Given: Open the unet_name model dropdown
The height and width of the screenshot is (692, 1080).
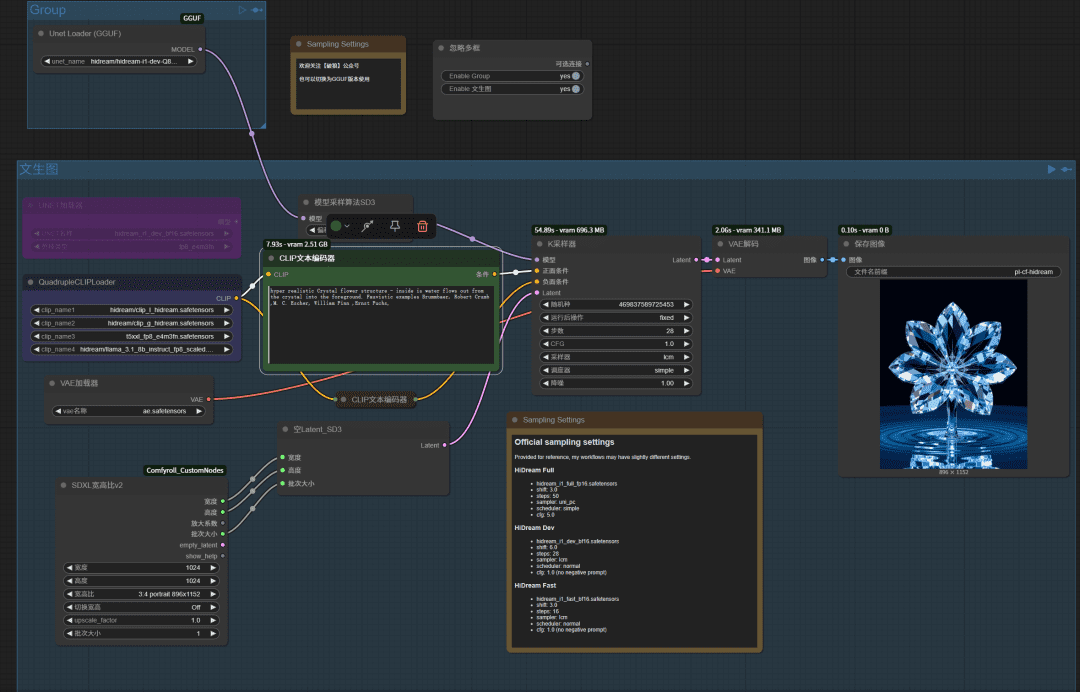Looking at the screenshot, I should pos(118,61).
